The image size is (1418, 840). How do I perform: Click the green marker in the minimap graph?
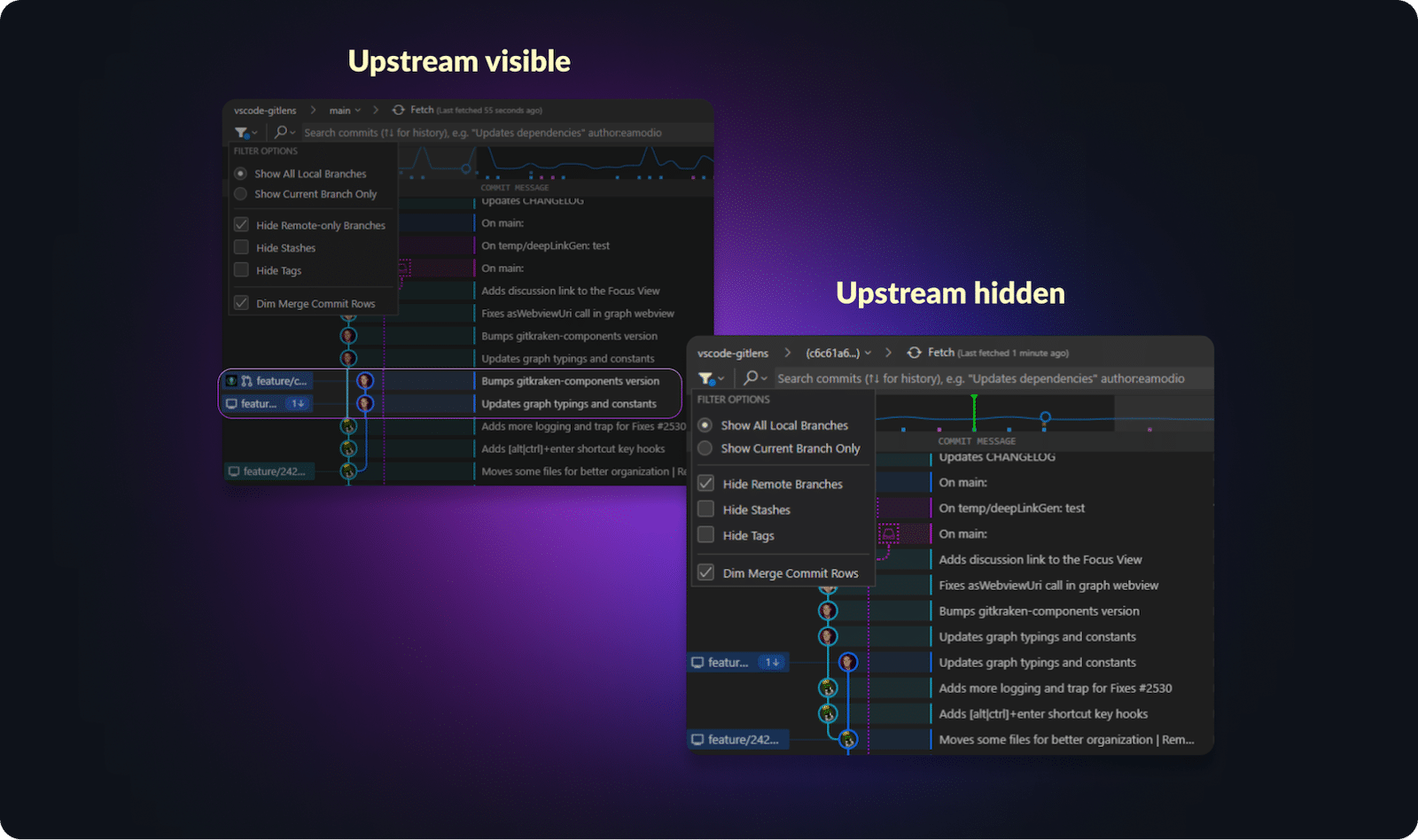(x=973, y=409)
